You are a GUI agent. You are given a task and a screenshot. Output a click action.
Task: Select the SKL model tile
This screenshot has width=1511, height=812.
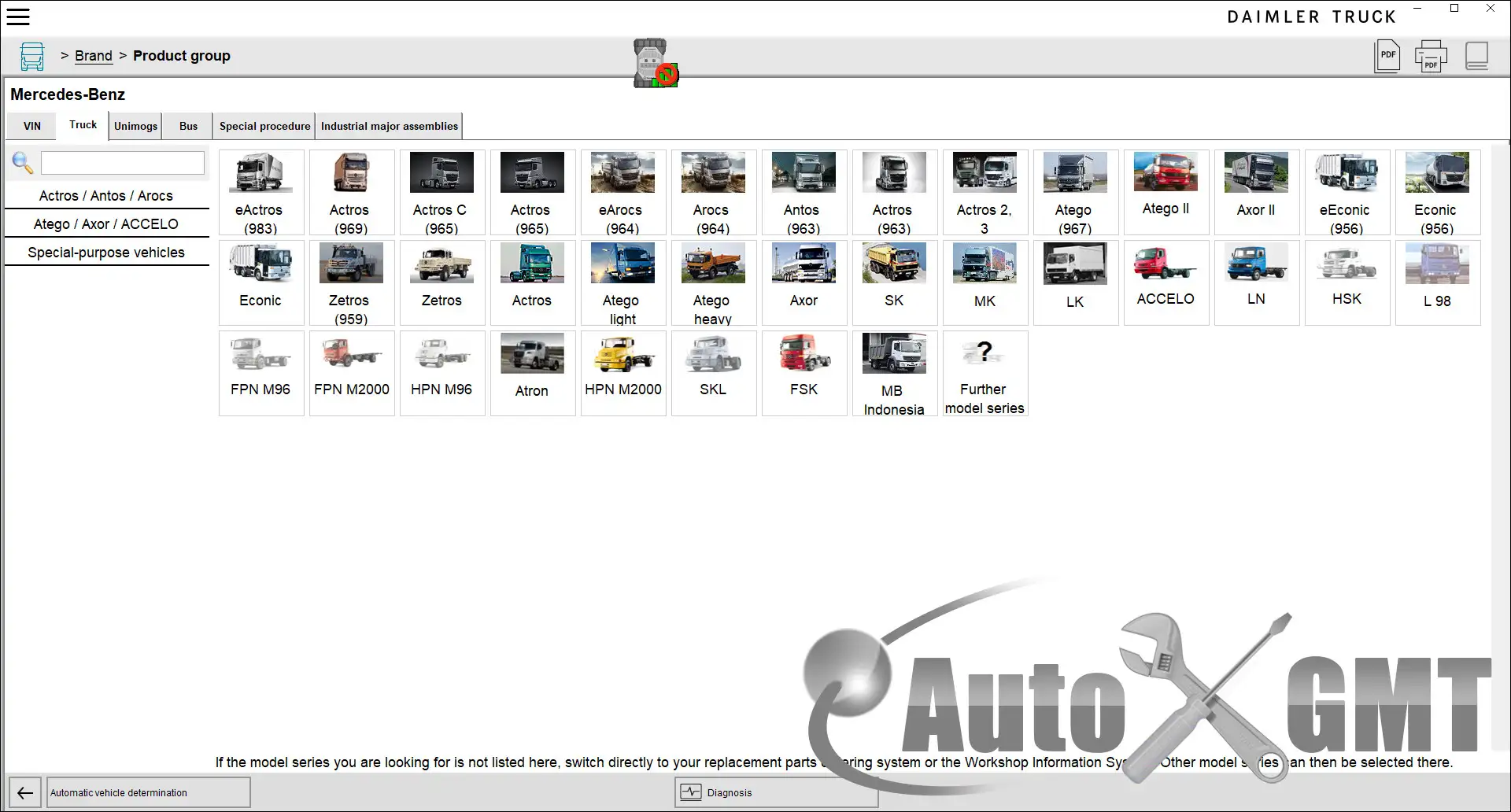714,374
